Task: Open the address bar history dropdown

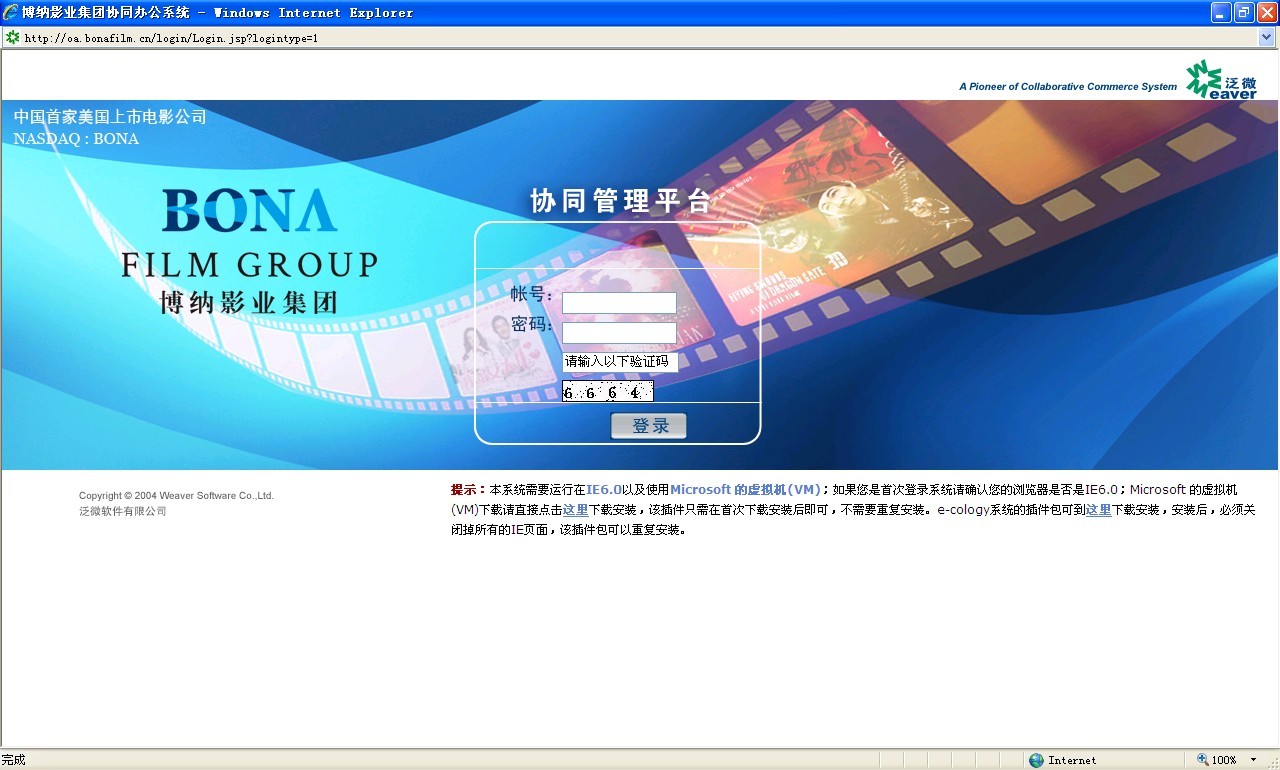Action: click(x=1267, y=37)
